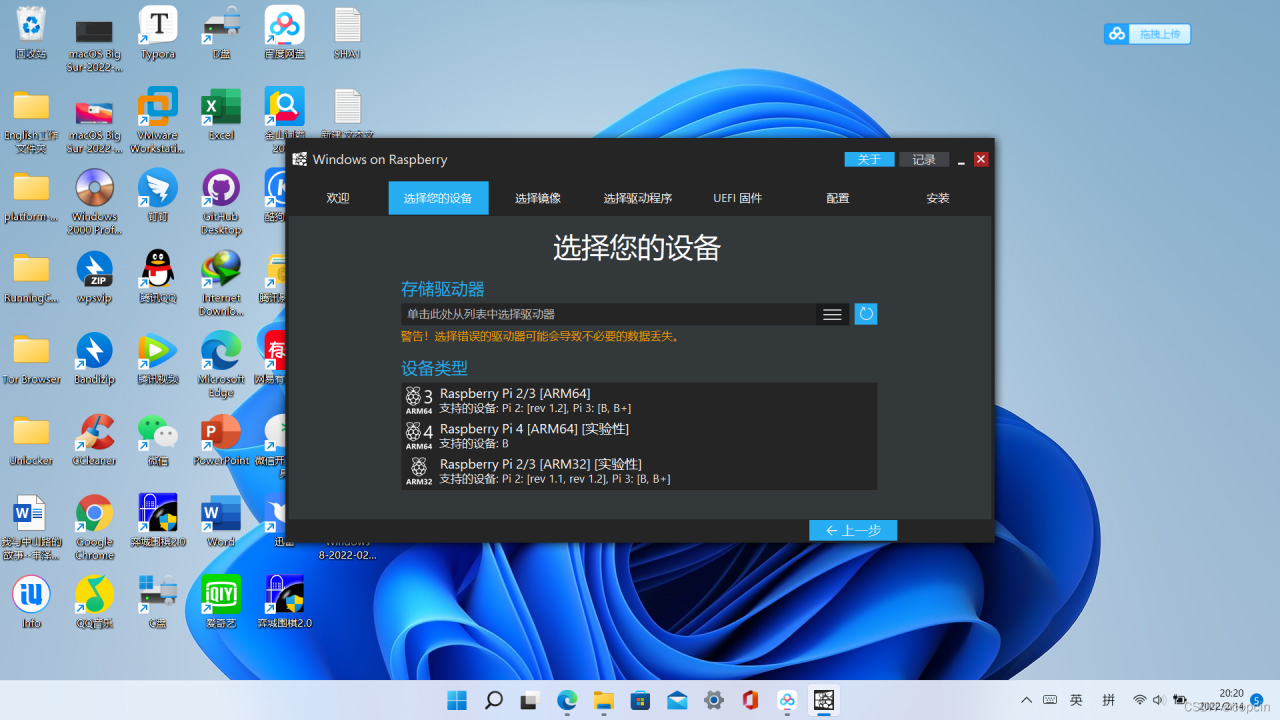Select the D盘 drive shortcut
Image resolution: width=1280 pixels, height=720 pixels.
click(221, 32)
